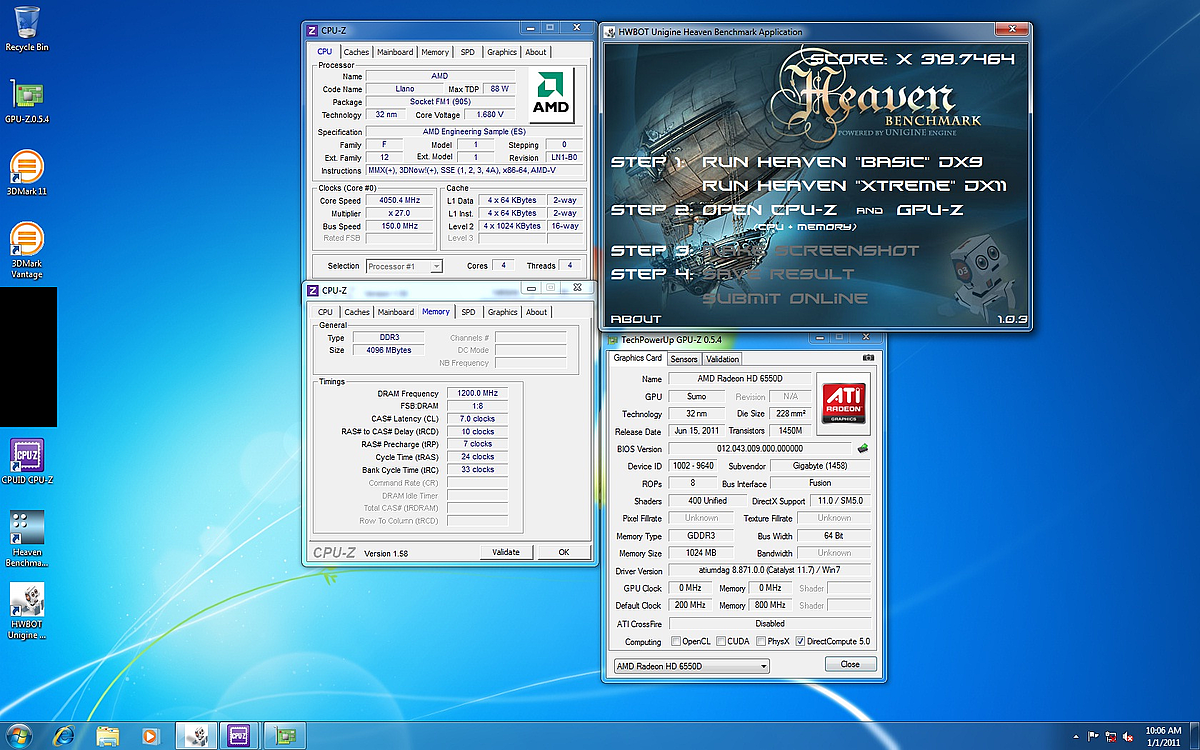Open Caches tab in upper CPU-Z window
1200x750 pixels.
click(357, 52)
